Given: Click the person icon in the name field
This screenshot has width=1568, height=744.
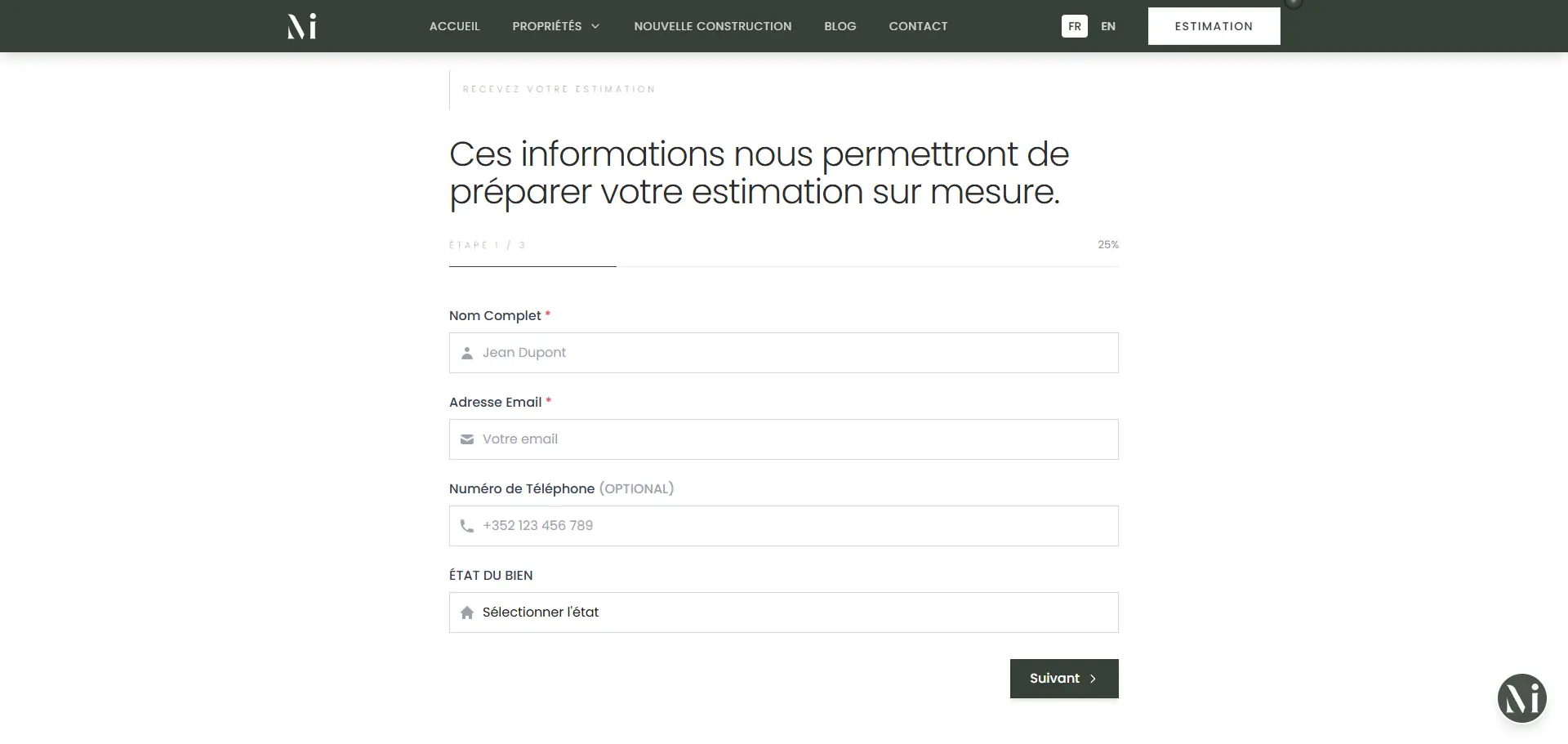Looking at the screenshot, I should click(x=467, y=354).
